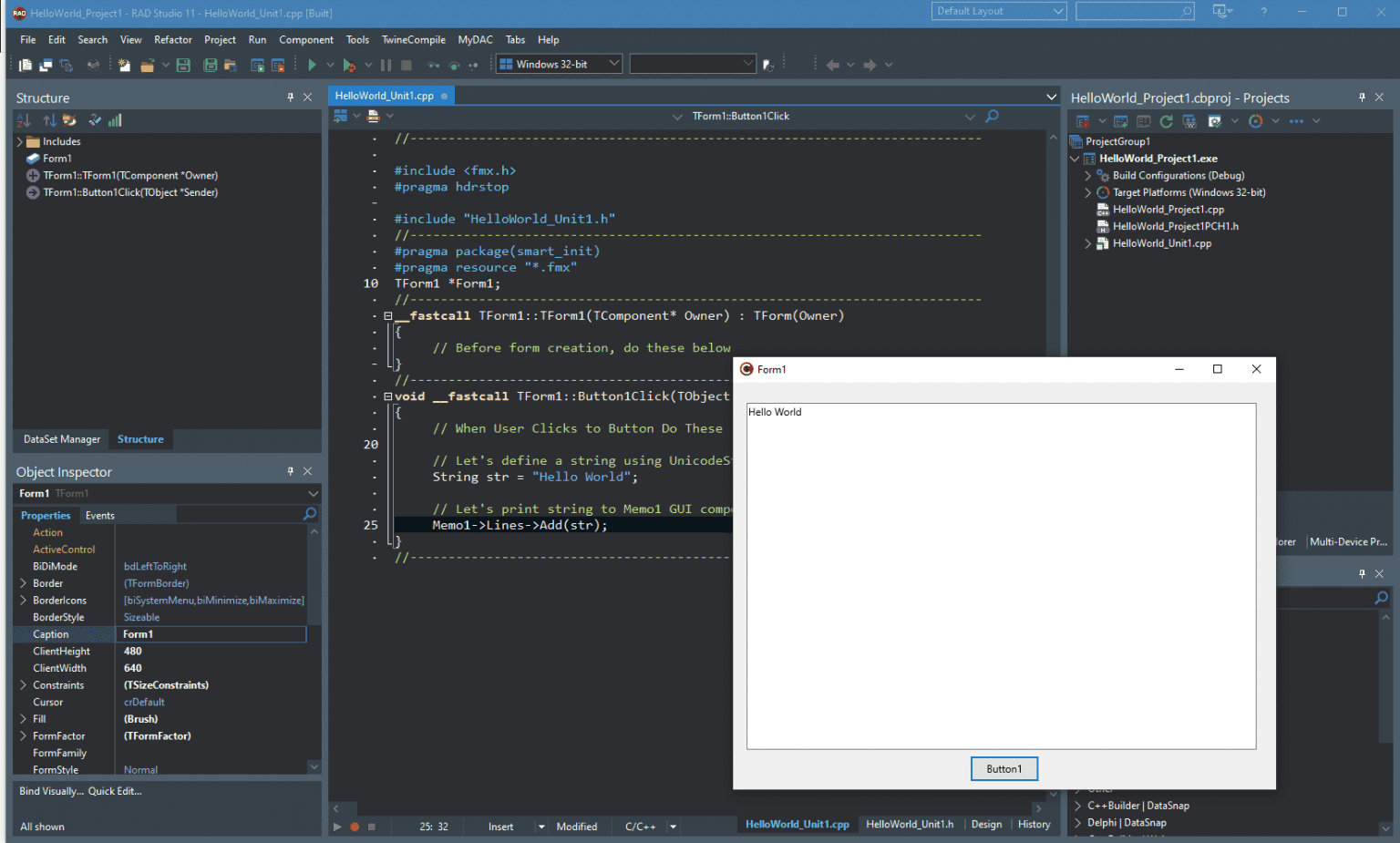Pin the Structure panel
Viewport: 1400px width, 843px height.
click(x=291, y=98)
